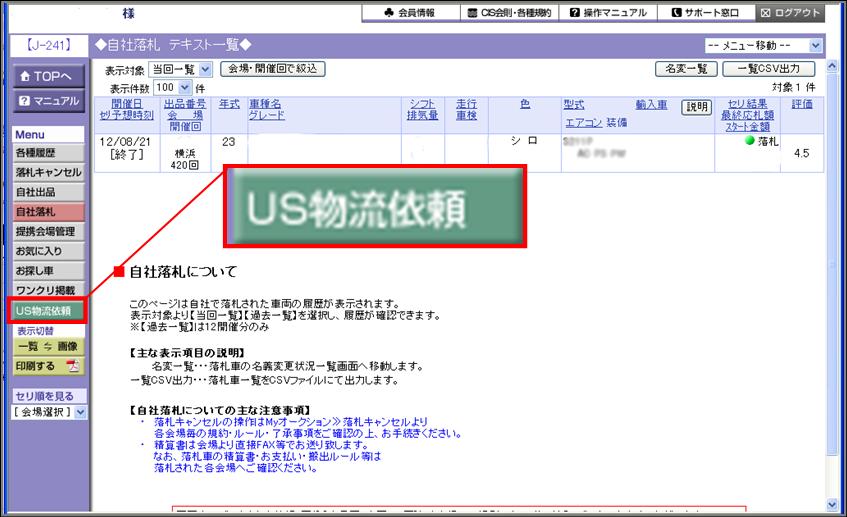The height and width of the screenshot is (517, 847).
Task: Click 印刷する with the PDF icon
Action: [49, 365]
